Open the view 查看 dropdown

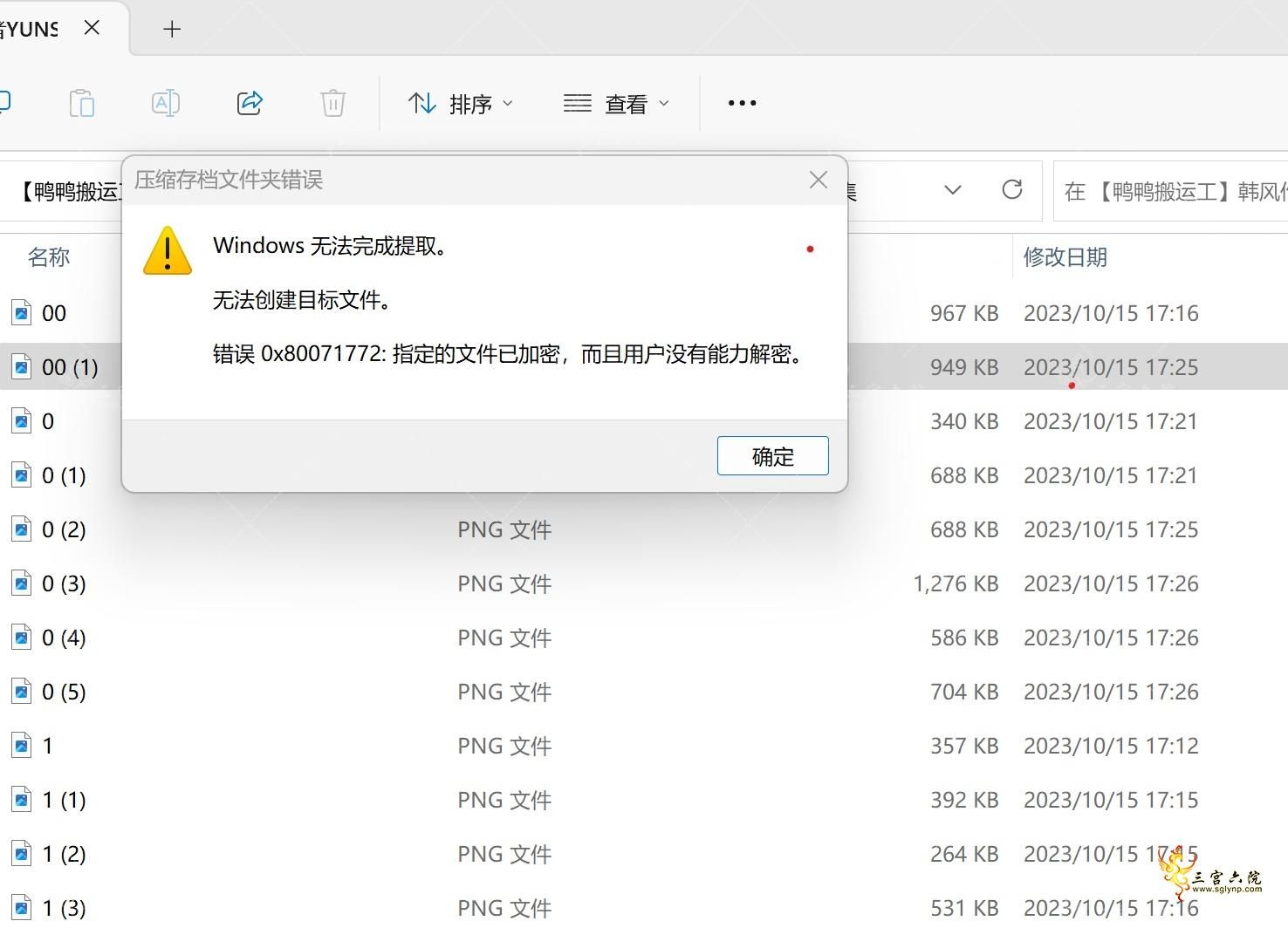tap(616, 104)
